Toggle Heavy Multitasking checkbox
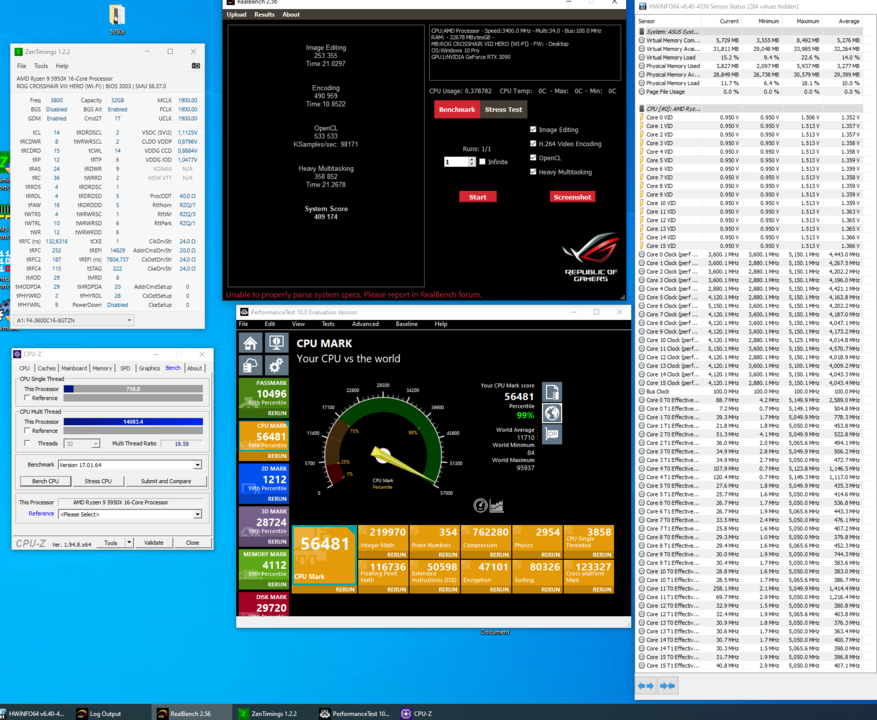The width and height of the screenshot is (877, 720). (533, 172)
